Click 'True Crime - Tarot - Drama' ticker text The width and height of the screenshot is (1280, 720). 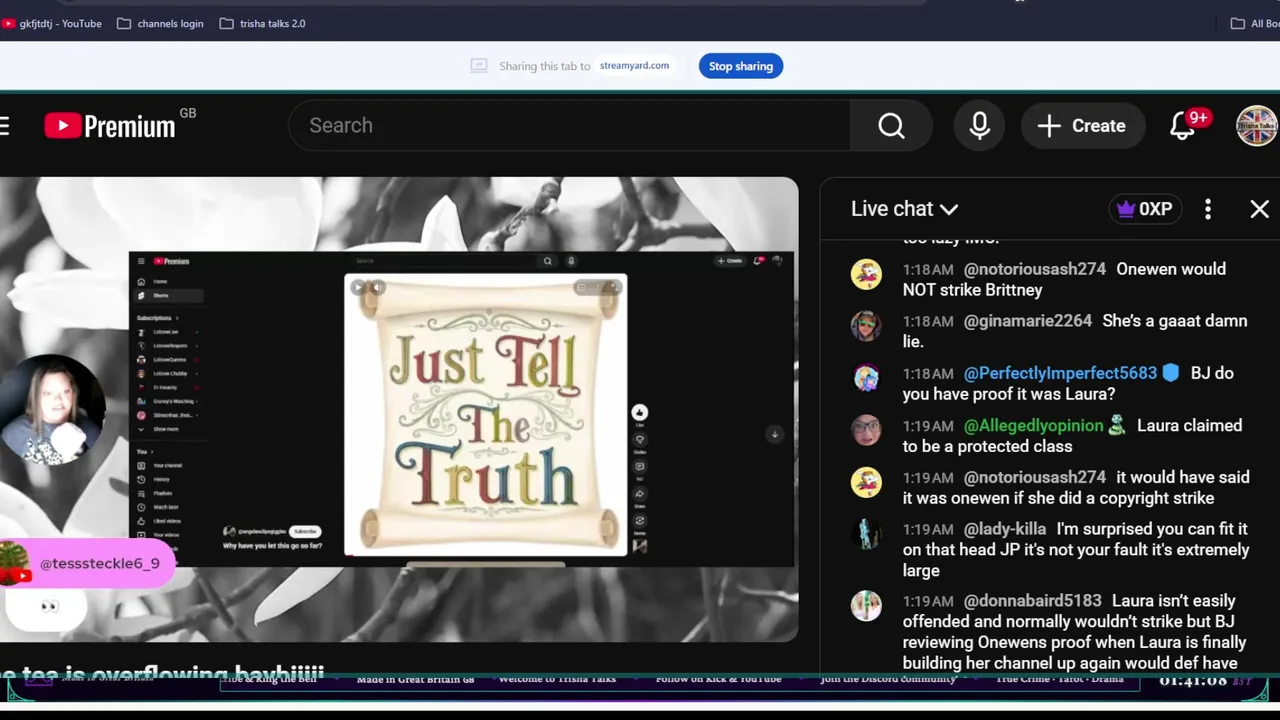pos(1060,679)
